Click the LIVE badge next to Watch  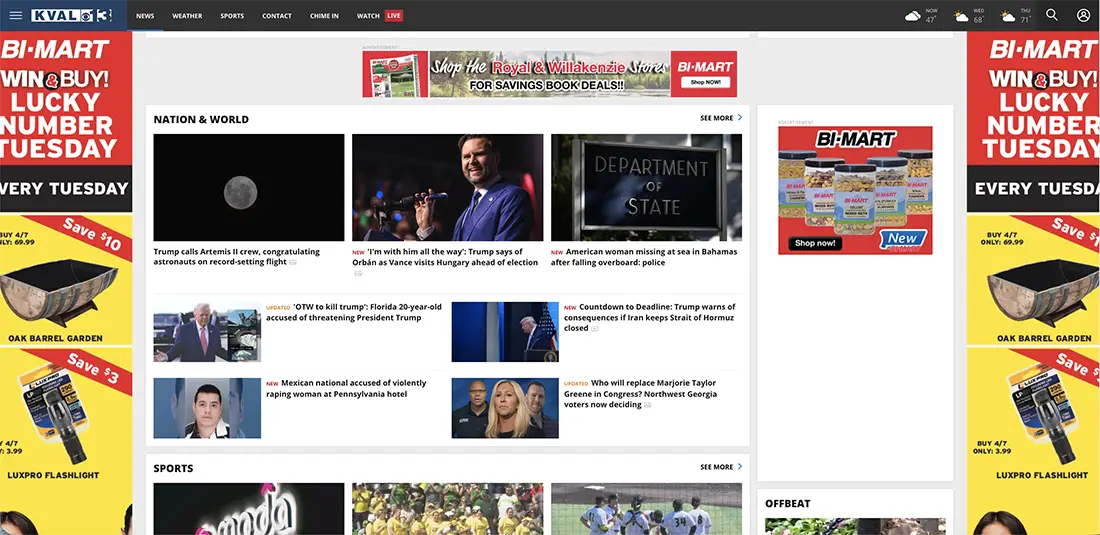click(x=394, y=15)
